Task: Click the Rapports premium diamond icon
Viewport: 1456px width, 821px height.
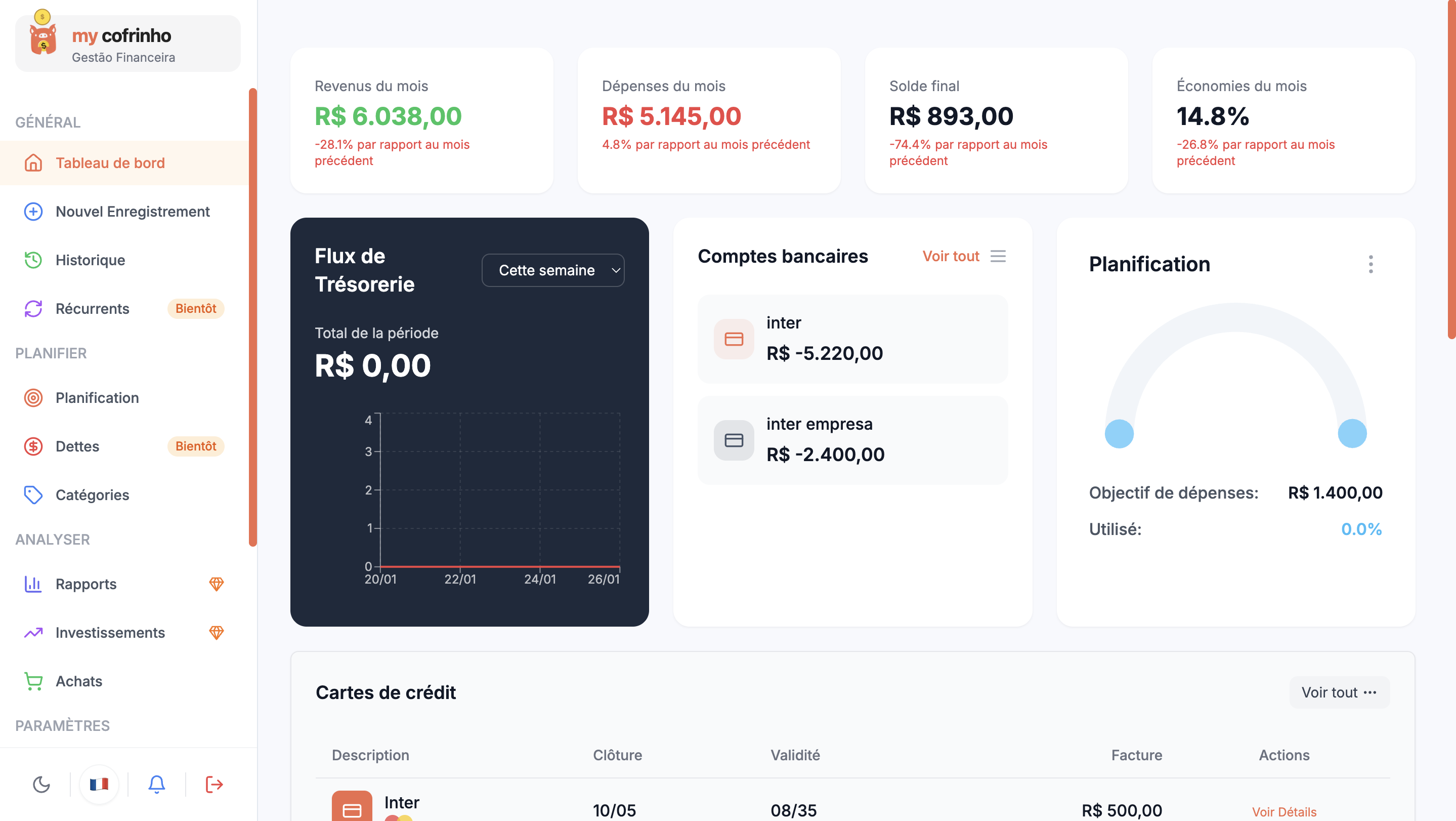Action: click(217, 584)
